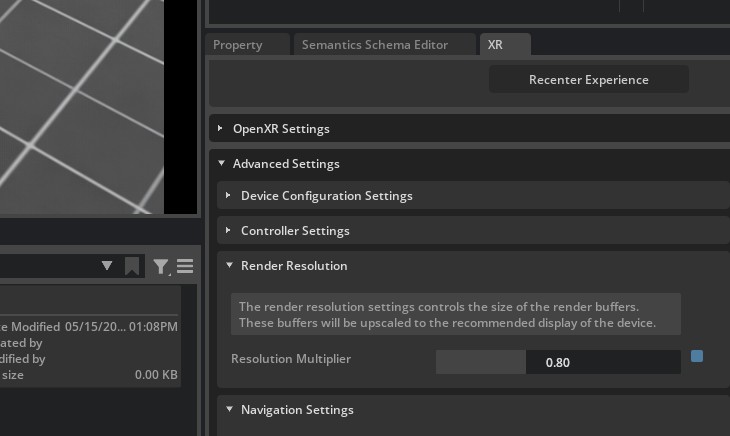Click the Resolution Multiplier label
730x436 pixels.
click(x=291, y=359)
